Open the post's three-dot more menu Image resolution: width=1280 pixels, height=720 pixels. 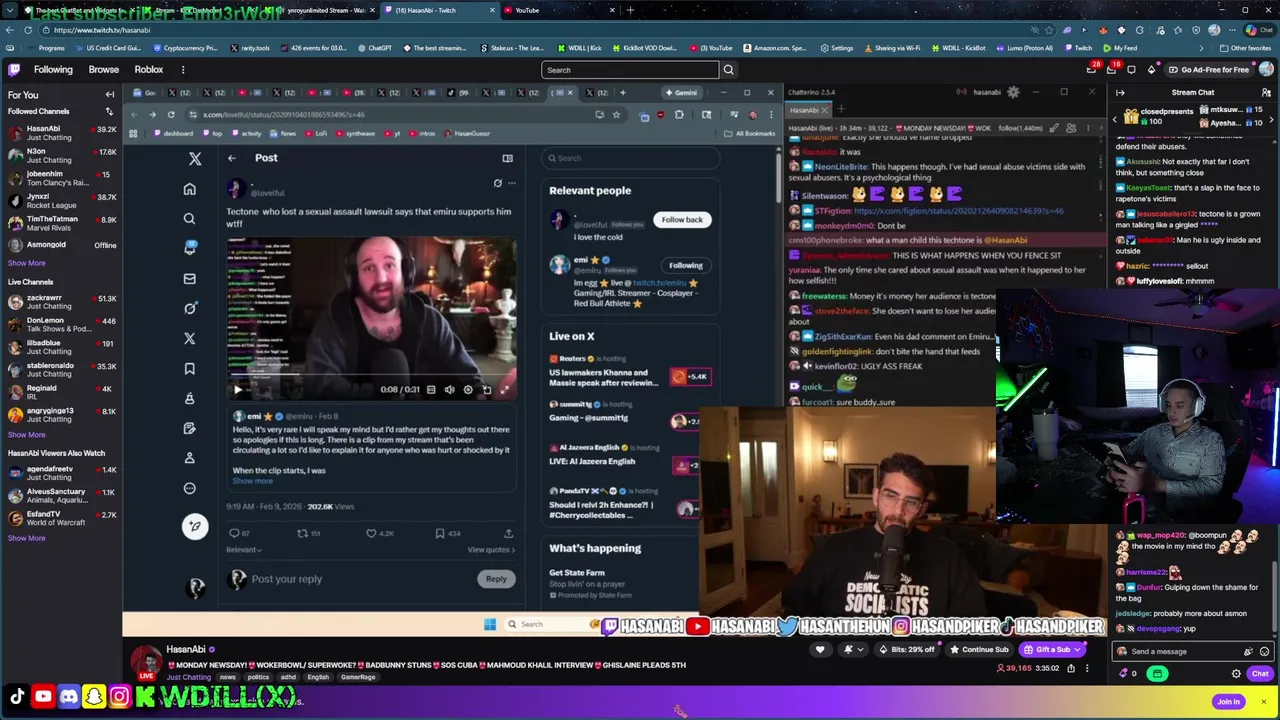pos(511,183)
